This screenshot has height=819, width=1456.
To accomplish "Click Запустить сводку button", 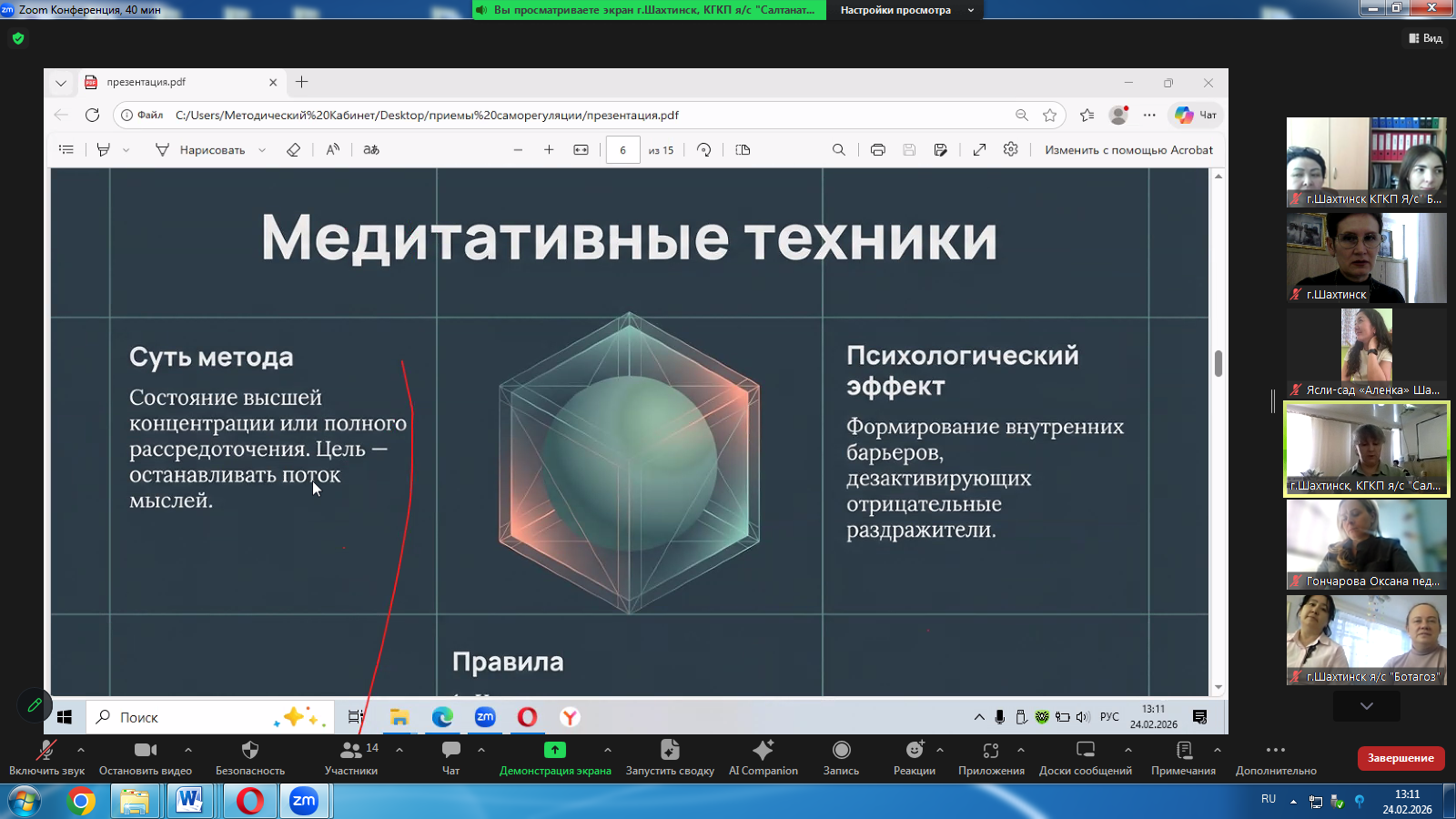I will coord(670,757).
